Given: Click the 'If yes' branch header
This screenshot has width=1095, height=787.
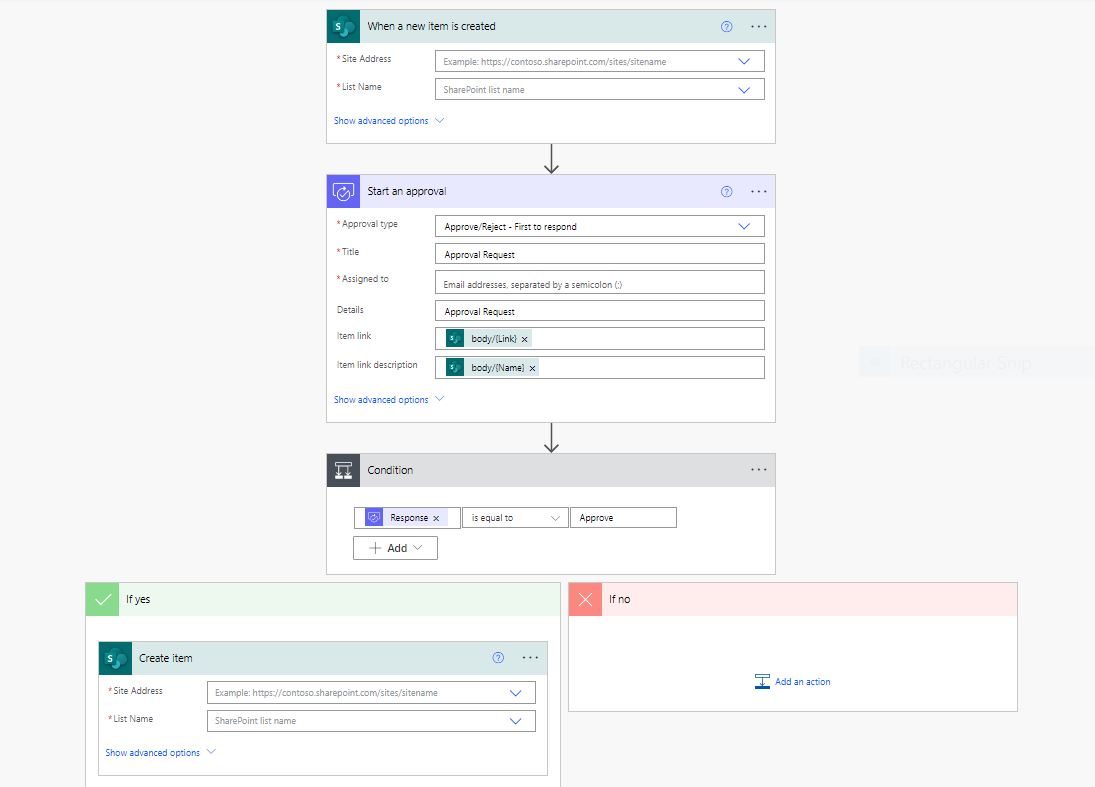Looking at the screenshot, I should (x=323, y=599).
